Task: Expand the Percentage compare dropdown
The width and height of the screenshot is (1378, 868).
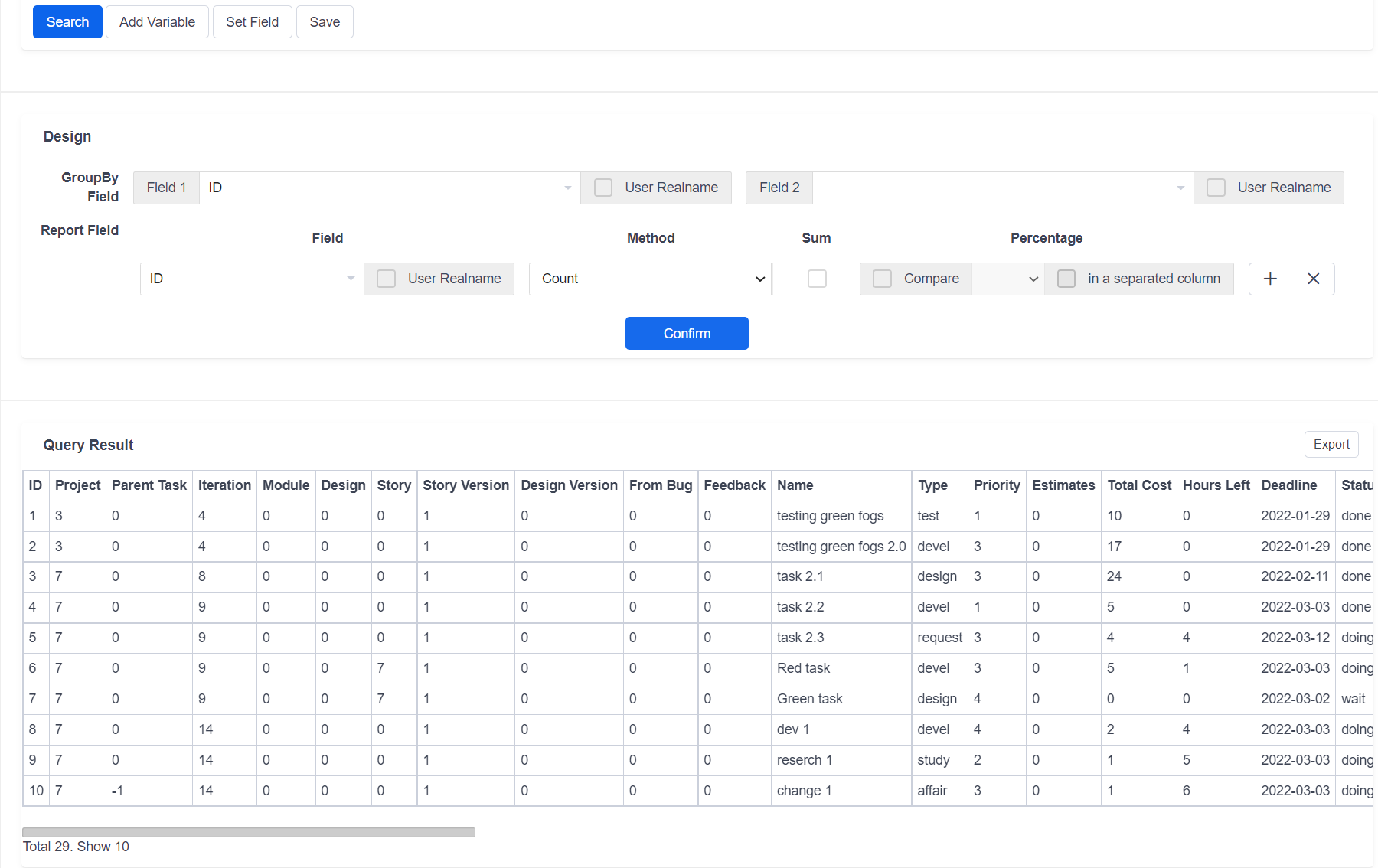Action: [x=1007, y=279]
